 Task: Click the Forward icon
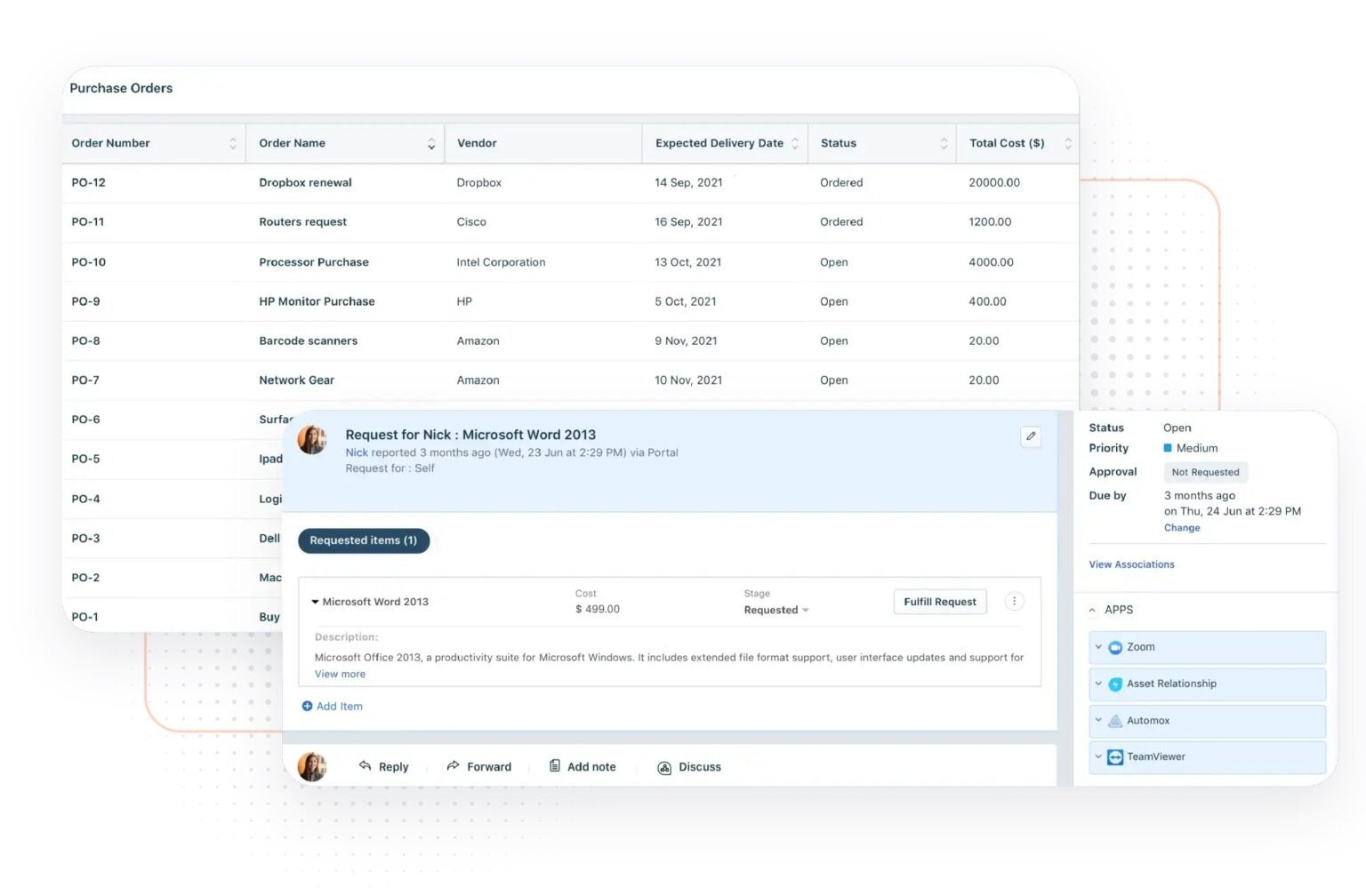pyautogui.click(x=452, y=766)
